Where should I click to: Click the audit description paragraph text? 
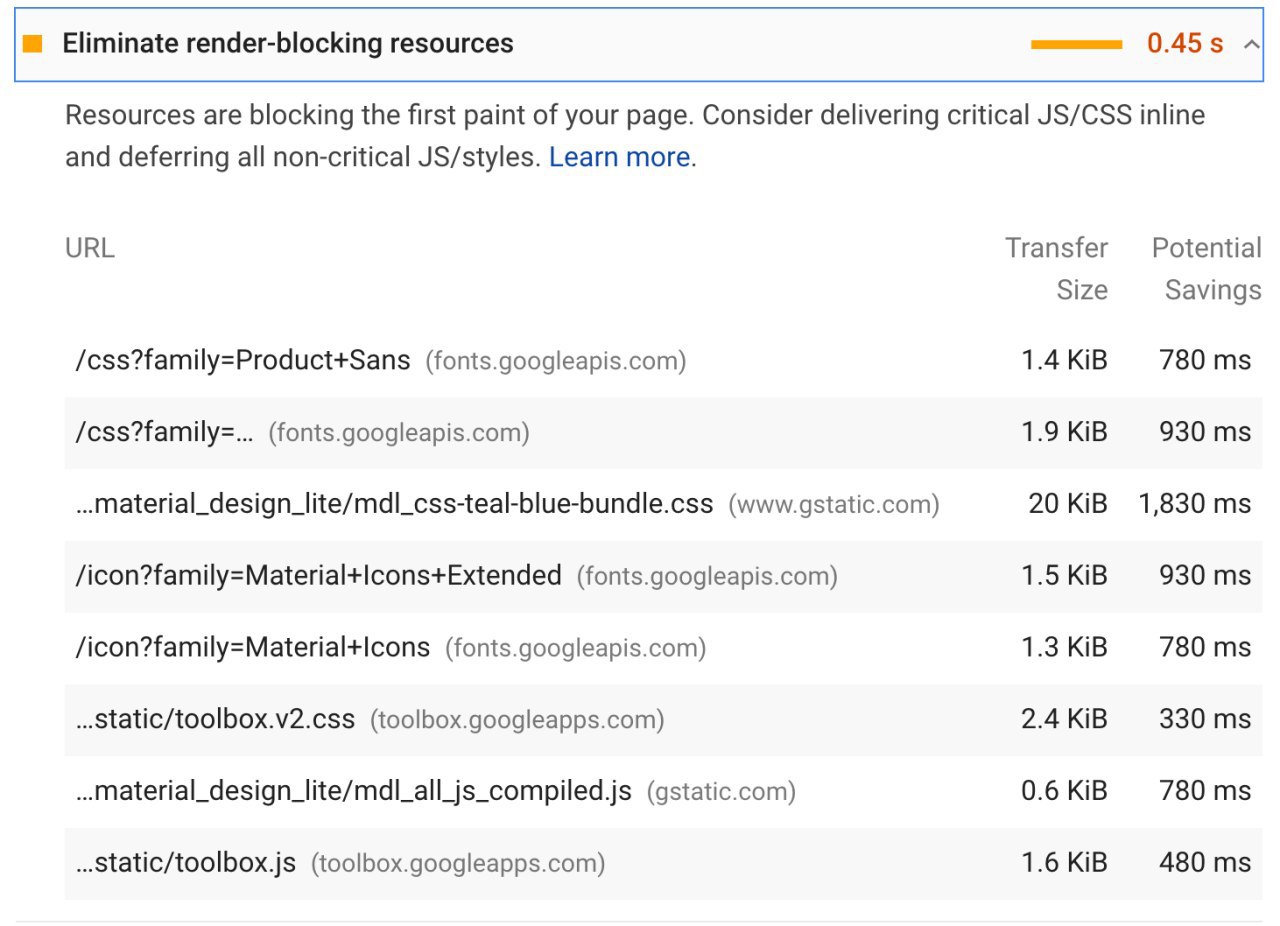(635, 136)
